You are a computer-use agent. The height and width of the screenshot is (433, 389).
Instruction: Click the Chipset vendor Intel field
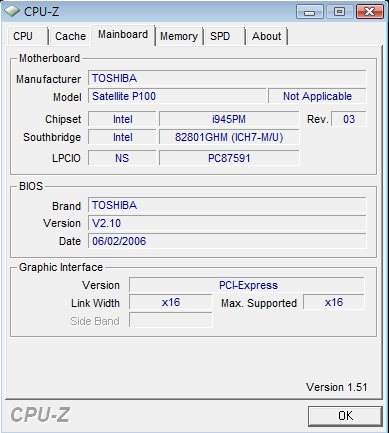coord(122,119)
